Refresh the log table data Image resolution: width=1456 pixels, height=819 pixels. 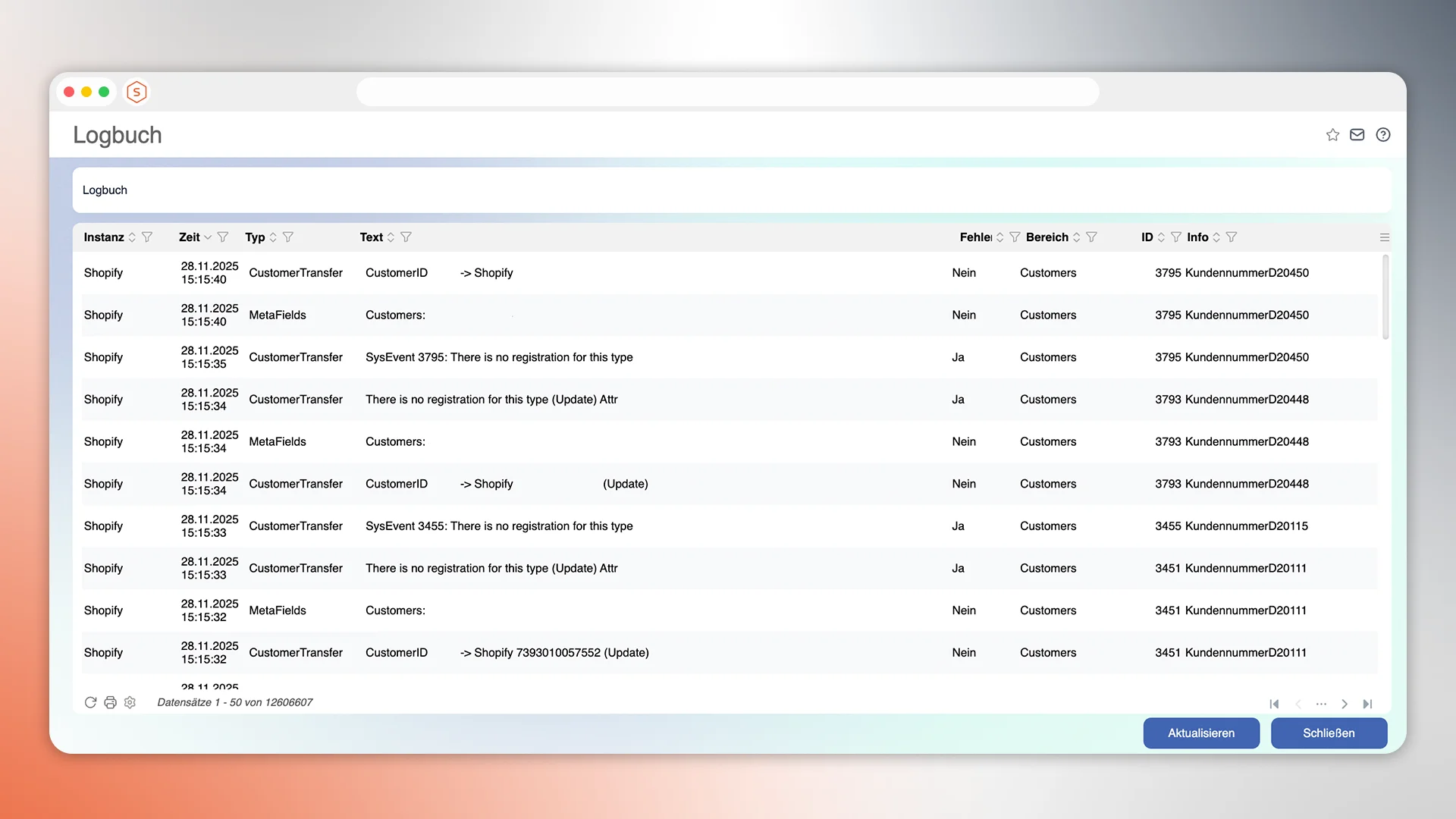[x=91, y=703]
